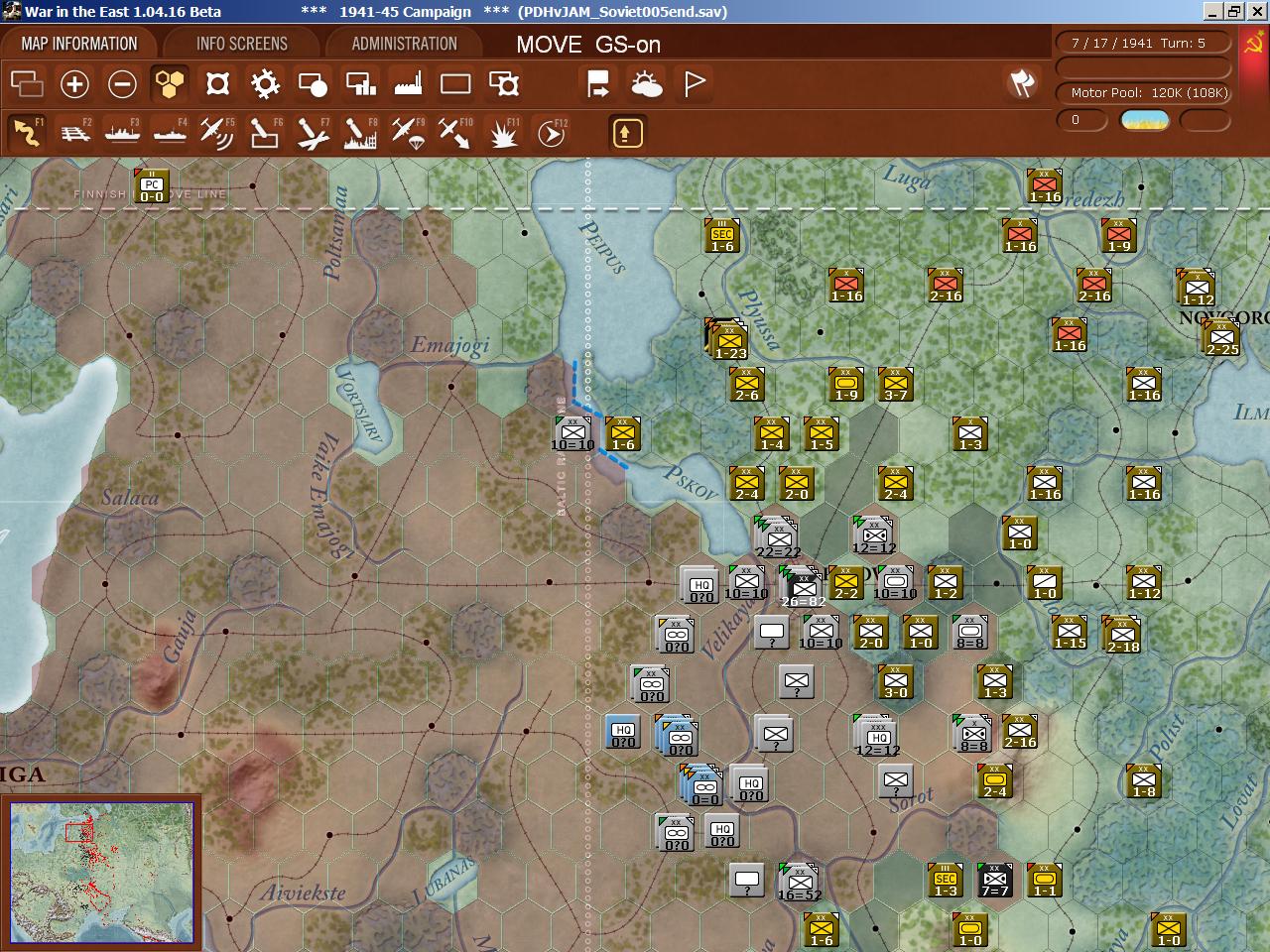Select the 1-8 Soviet unit counter
The width and height of the screenshot is (1270, 952).
(x=1144, y=781)
